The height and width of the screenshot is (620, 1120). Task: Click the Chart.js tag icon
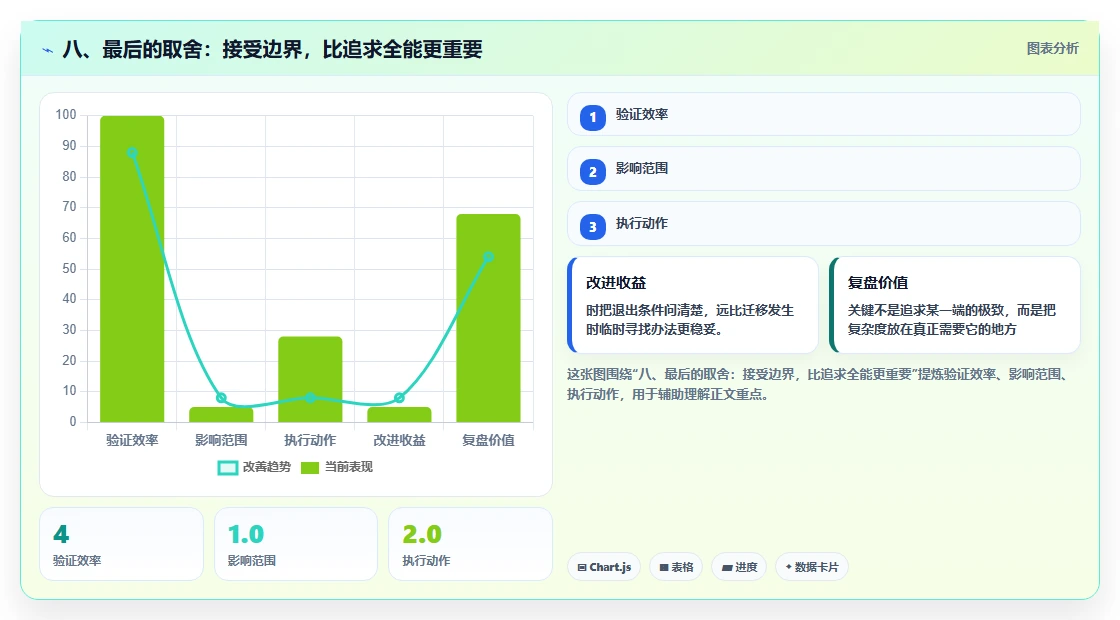tap(582, 567)
